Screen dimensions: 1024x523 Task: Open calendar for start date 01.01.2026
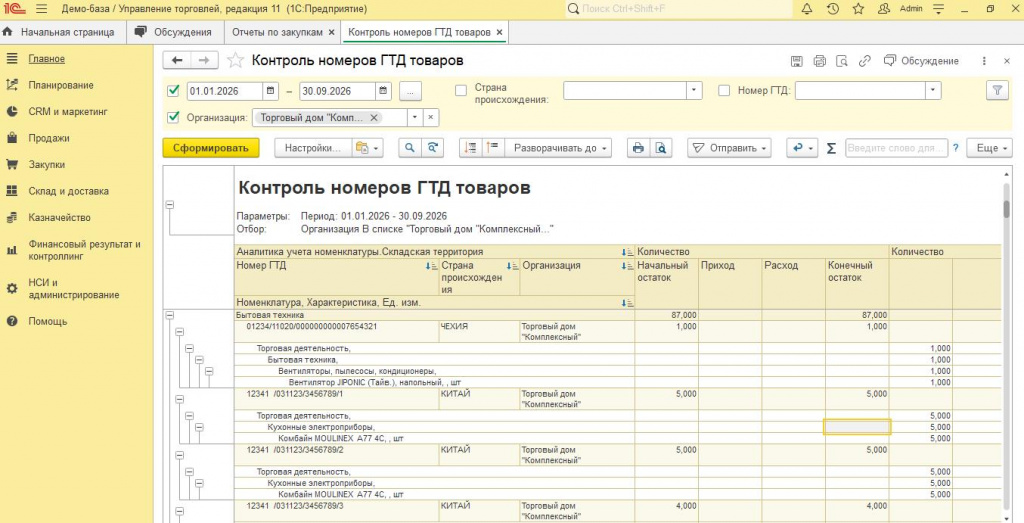[x=270, y=91]
